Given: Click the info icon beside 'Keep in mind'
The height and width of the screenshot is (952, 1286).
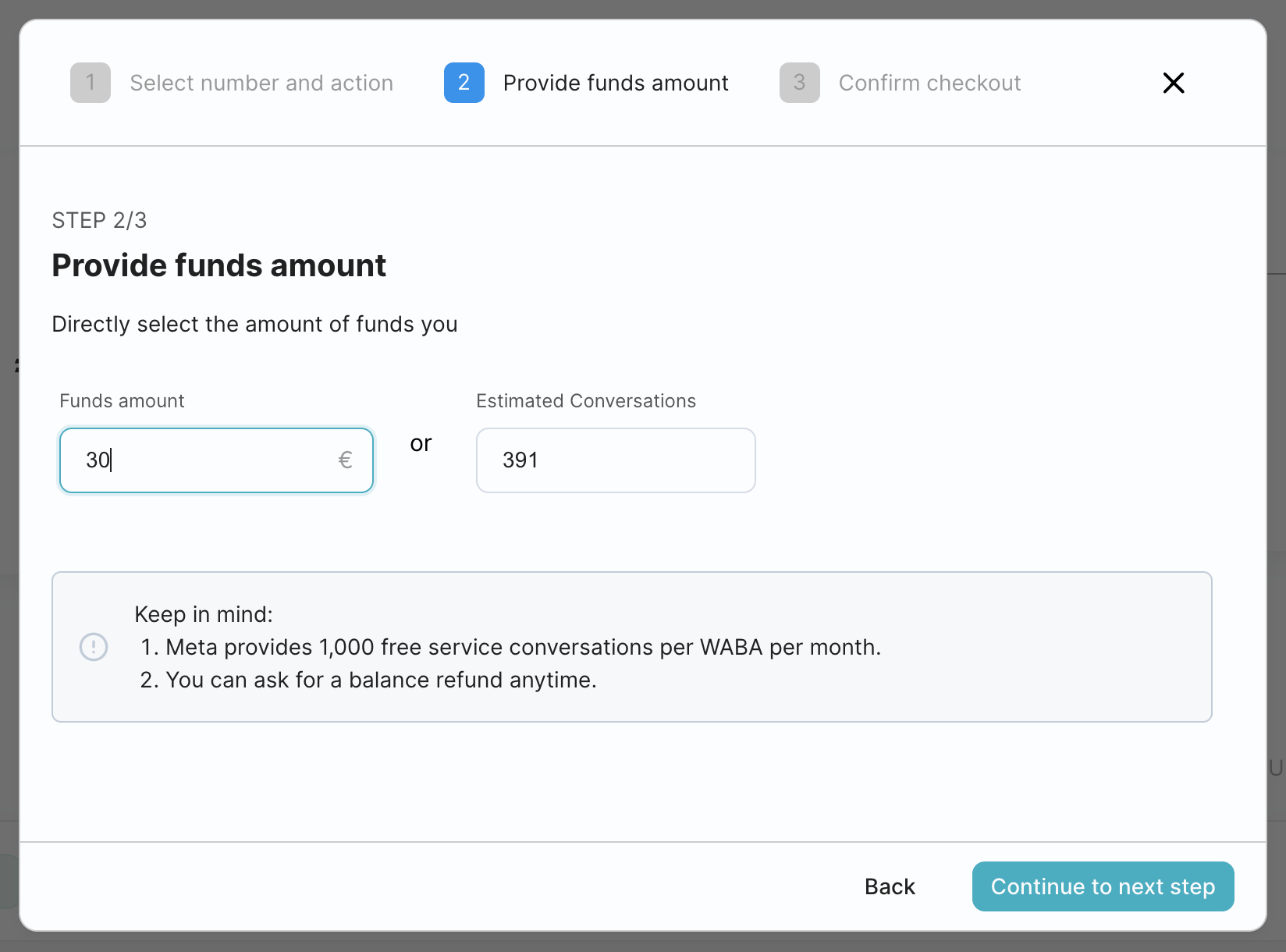Looking at the screenshot, I should pos(94,647).
